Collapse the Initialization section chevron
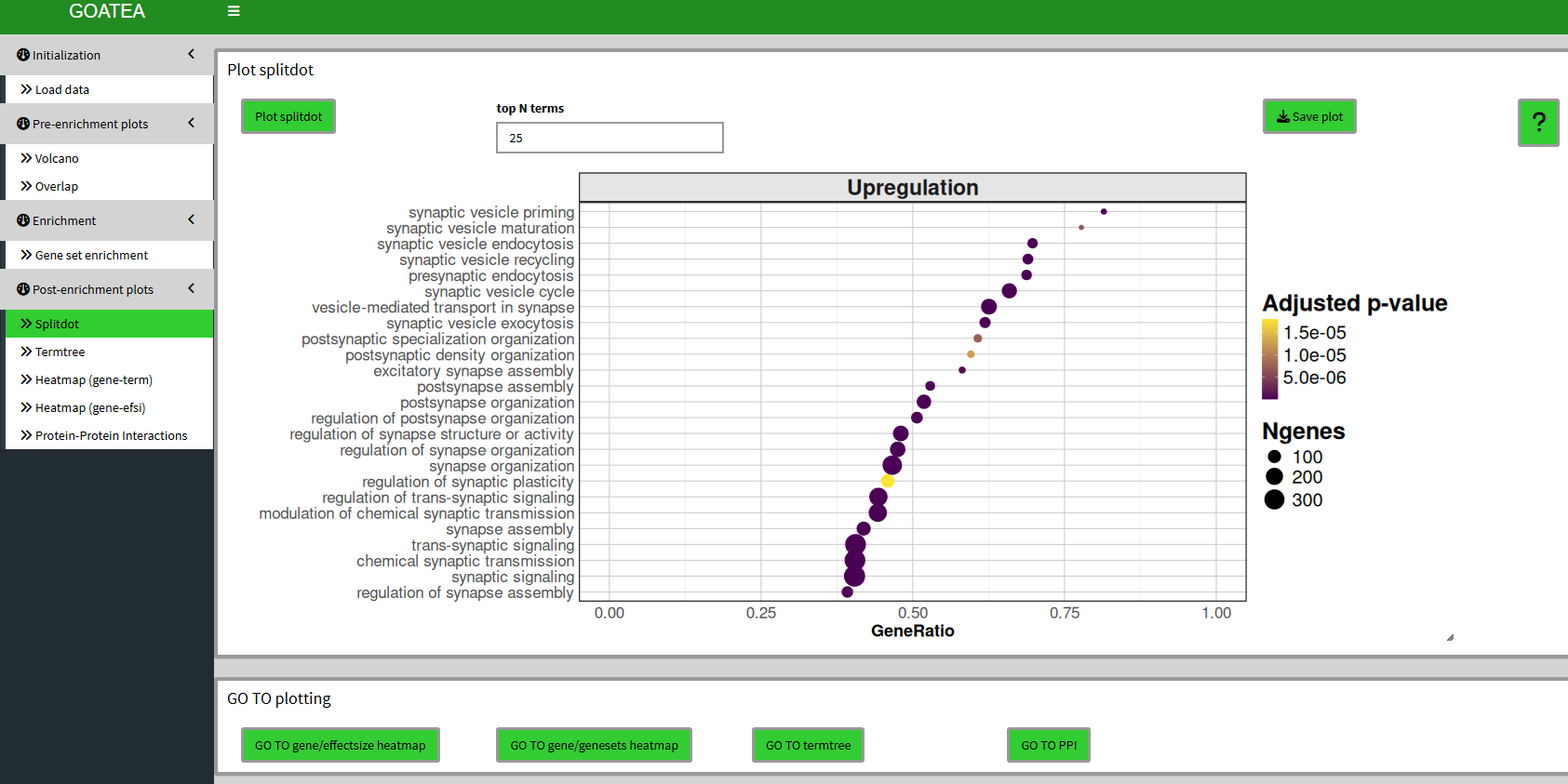This screenshot has width=1568, height=784. 191,54
